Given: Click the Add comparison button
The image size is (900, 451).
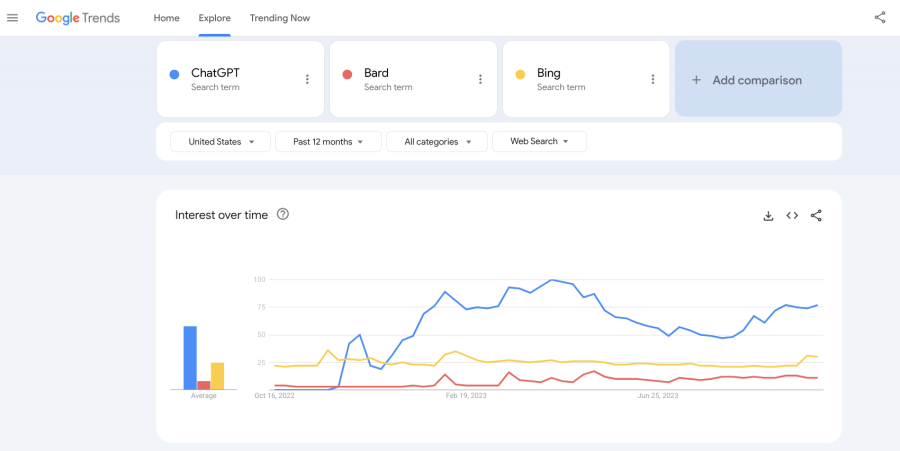Looking at the screenshot, I should tap(758, 80).
